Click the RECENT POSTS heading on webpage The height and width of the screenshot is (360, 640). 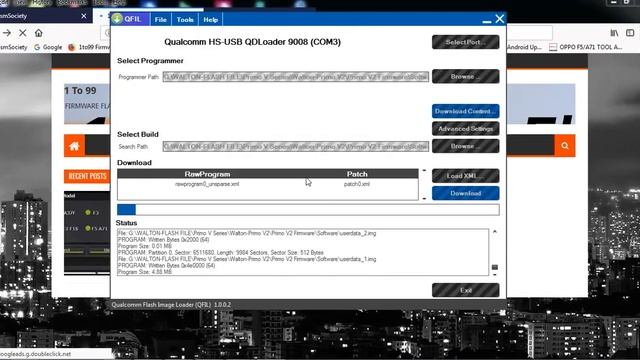click(87, 176)
